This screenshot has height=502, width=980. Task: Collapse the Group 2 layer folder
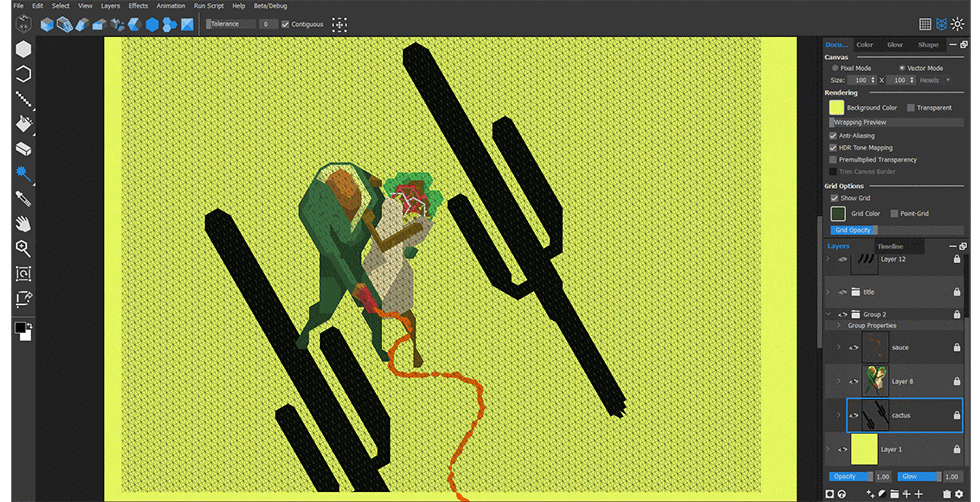pos(828,314)
